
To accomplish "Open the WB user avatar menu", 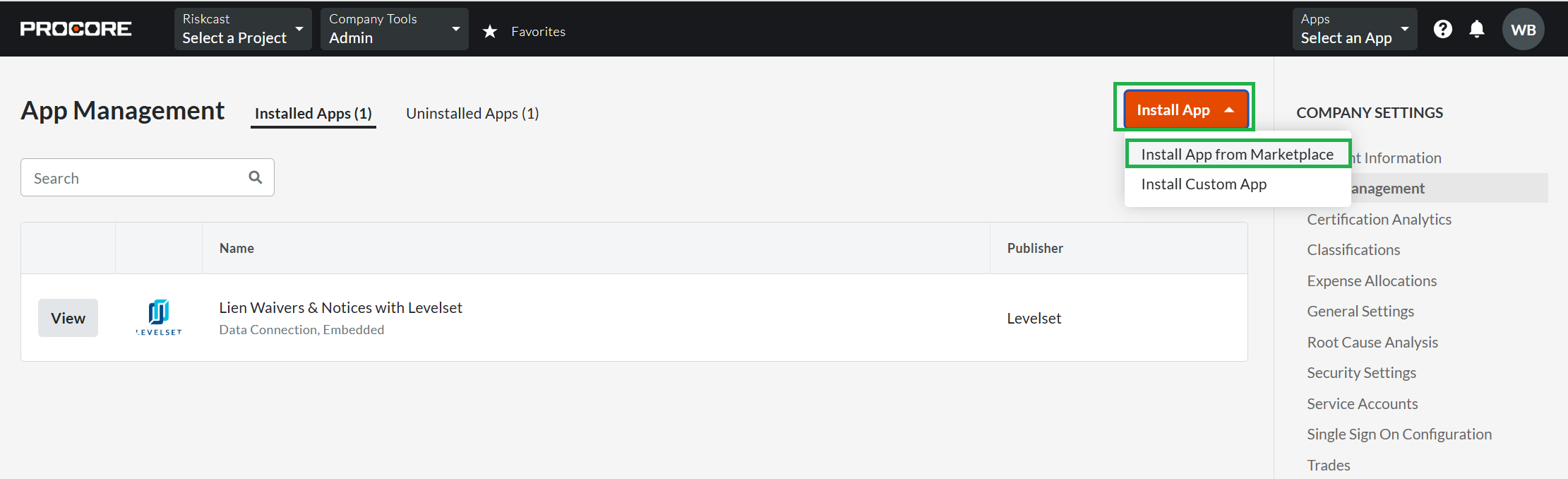I will (1523, 30).
